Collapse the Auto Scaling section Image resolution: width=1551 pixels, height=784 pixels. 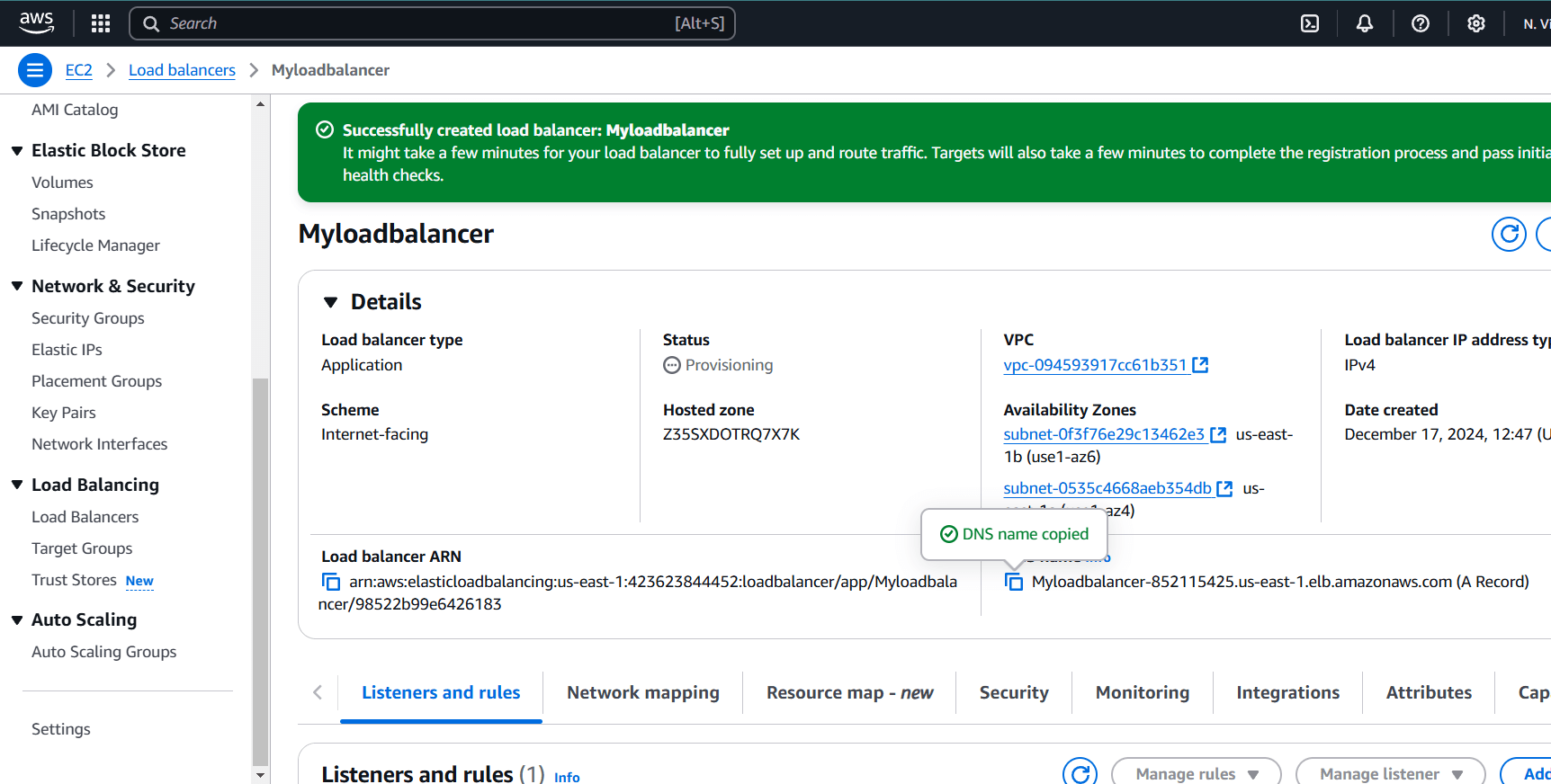click(17, 619)
